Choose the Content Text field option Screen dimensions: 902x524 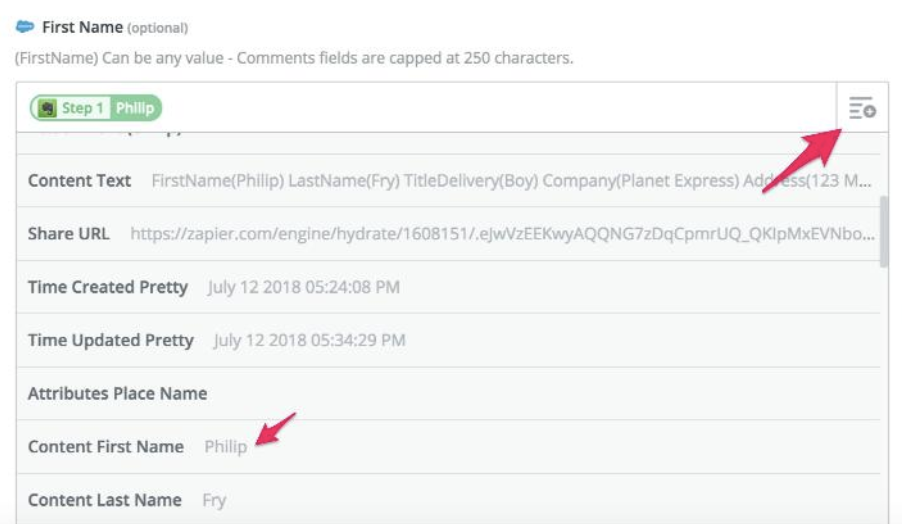click(x=449, y=181)
